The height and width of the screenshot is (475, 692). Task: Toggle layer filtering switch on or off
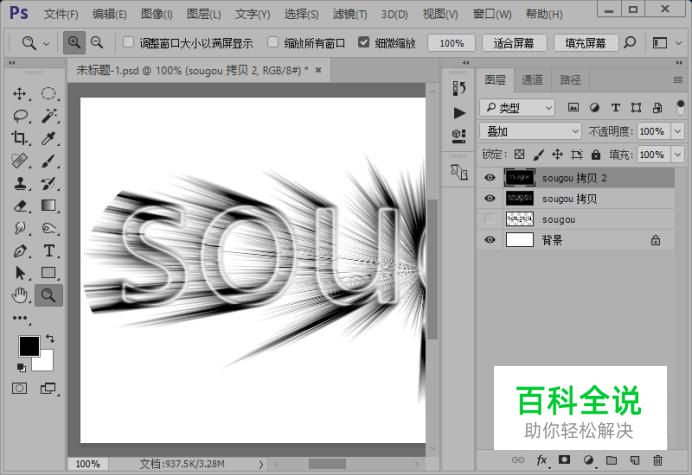680,107
